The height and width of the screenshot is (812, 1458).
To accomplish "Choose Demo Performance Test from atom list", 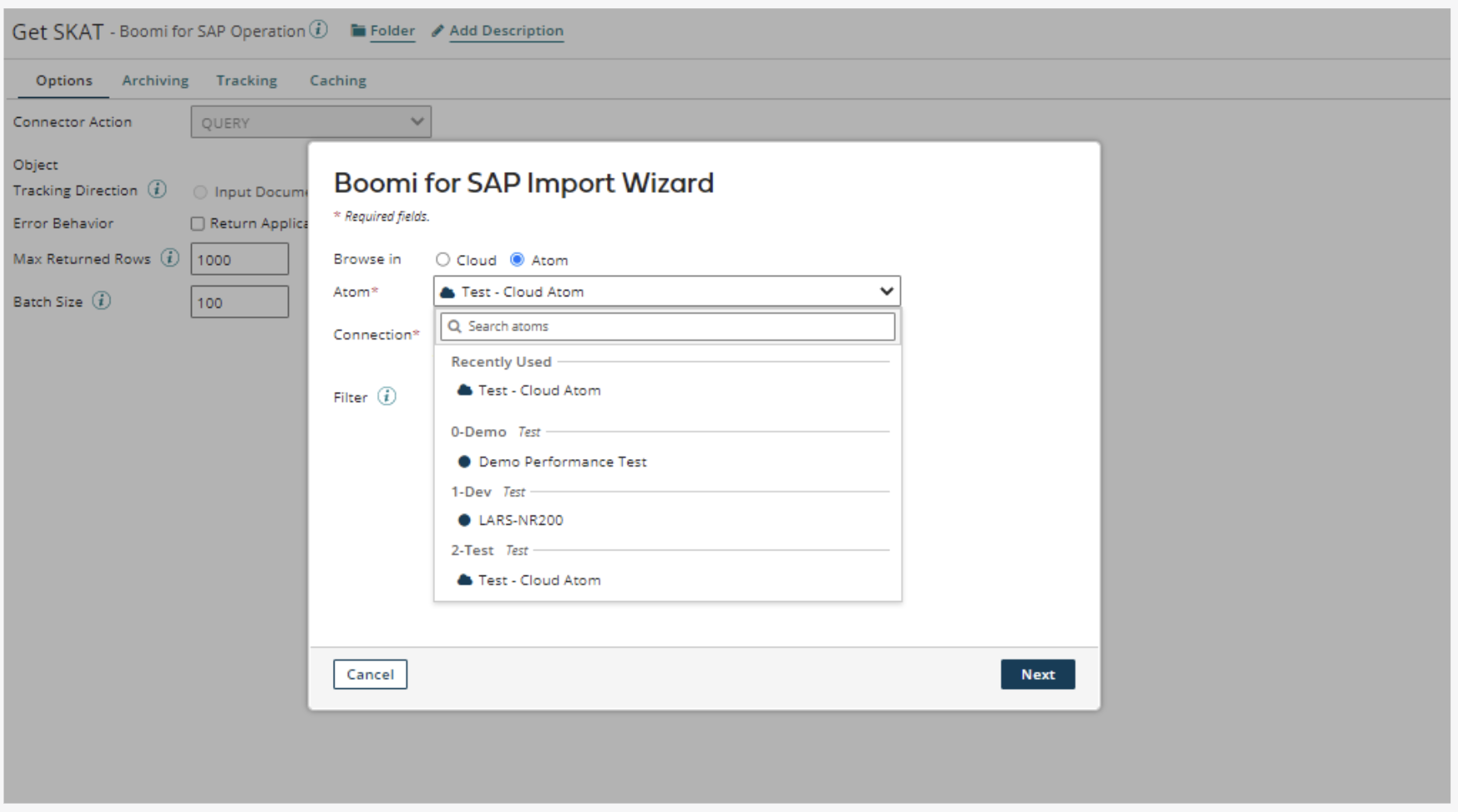I will point(562,462).
